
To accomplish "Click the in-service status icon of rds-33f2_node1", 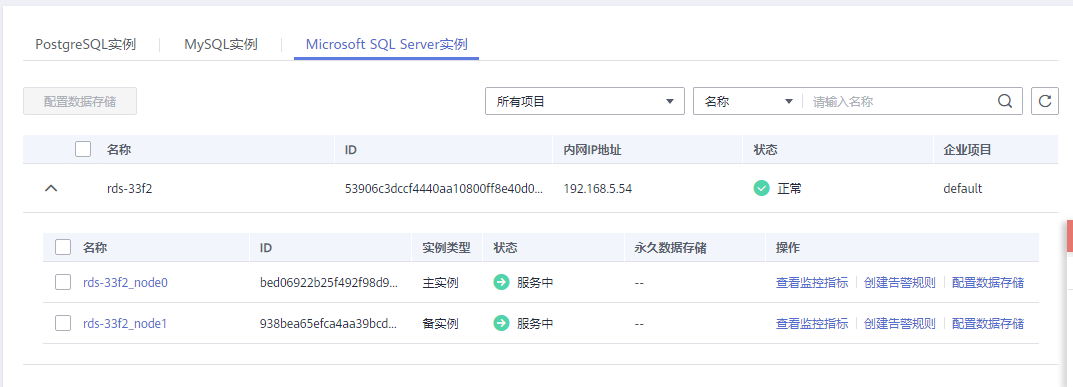I will click(x=502, y=323).
